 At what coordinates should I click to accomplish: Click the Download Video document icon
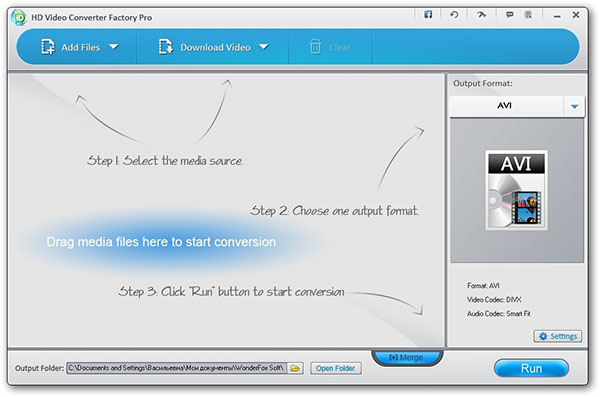click(x=166, y=47)
